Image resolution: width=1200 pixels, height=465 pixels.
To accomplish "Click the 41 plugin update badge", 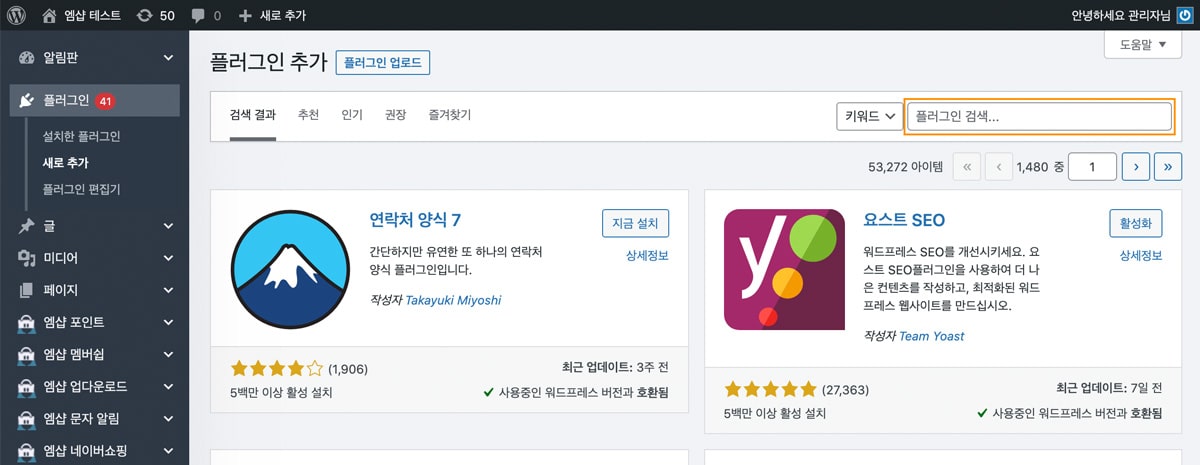I will [x=106, y=100].
